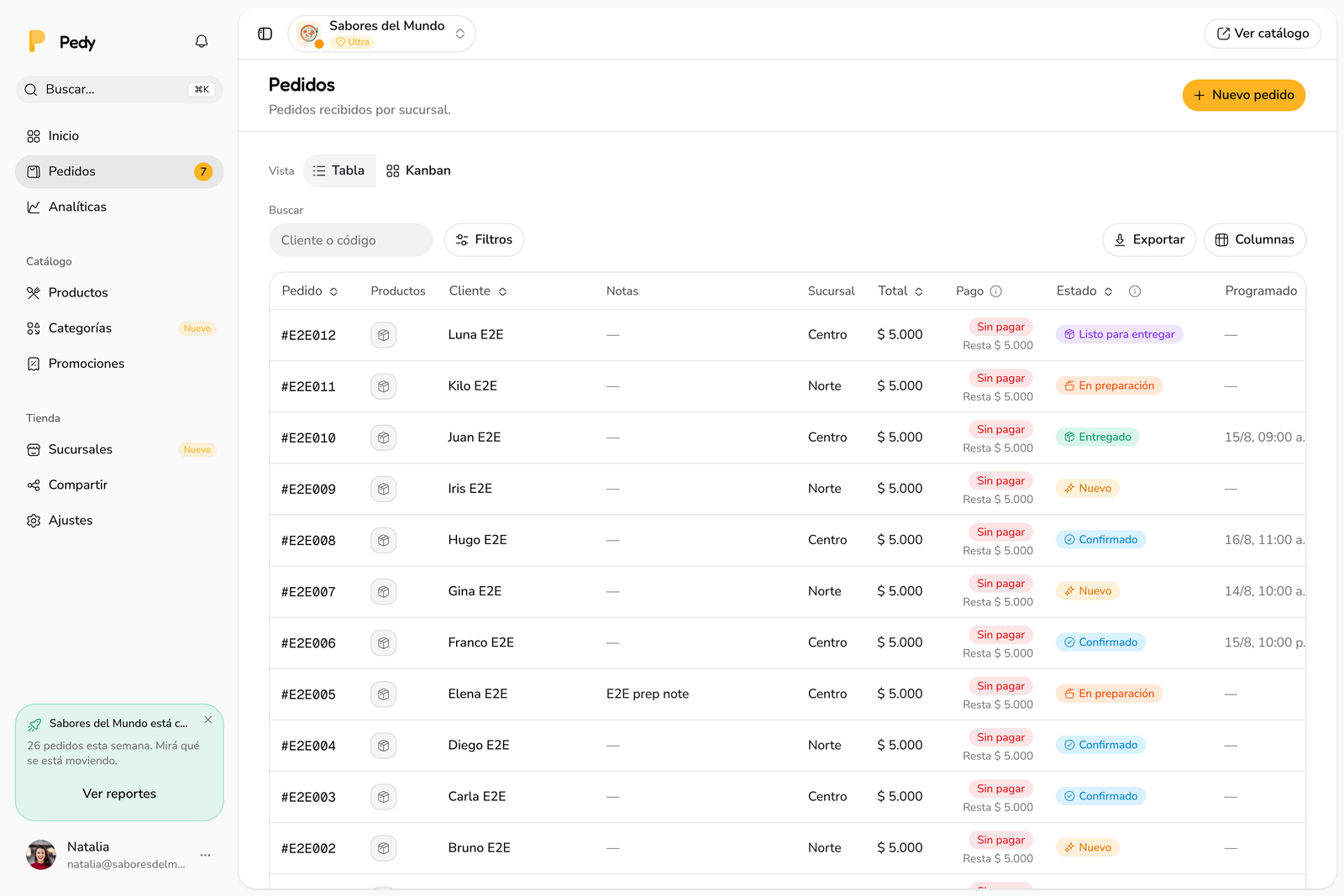Open Compartir in the sidebar

click(119, 485)
